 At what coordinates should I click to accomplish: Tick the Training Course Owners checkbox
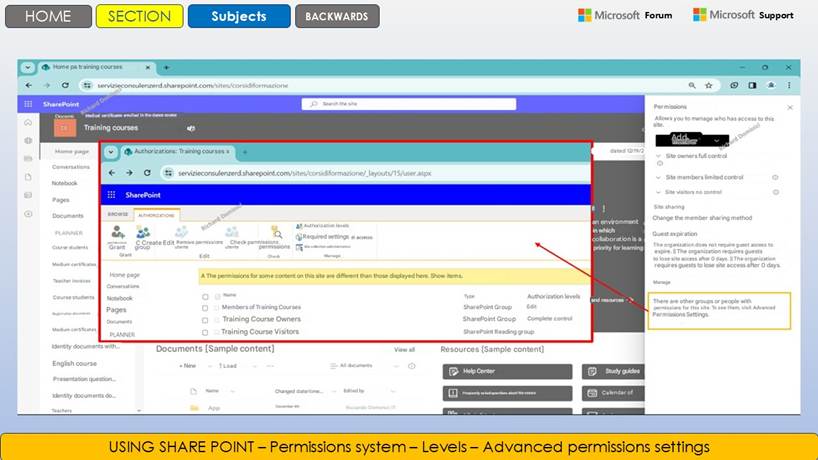coord(205,319)
